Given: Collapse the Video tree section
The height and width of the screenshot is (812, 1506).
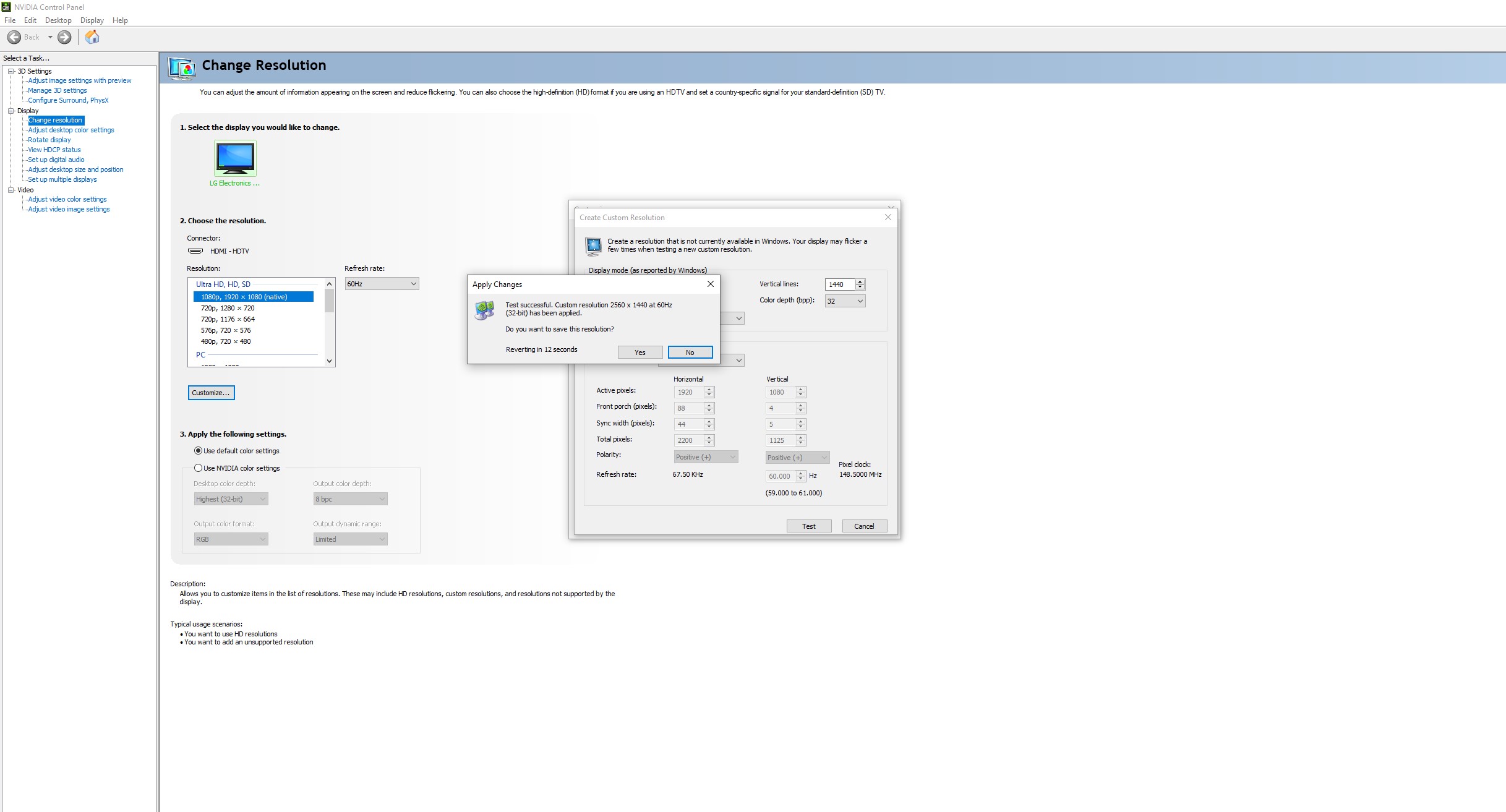Looking at the screenshot, I should [x=11, y=190].
